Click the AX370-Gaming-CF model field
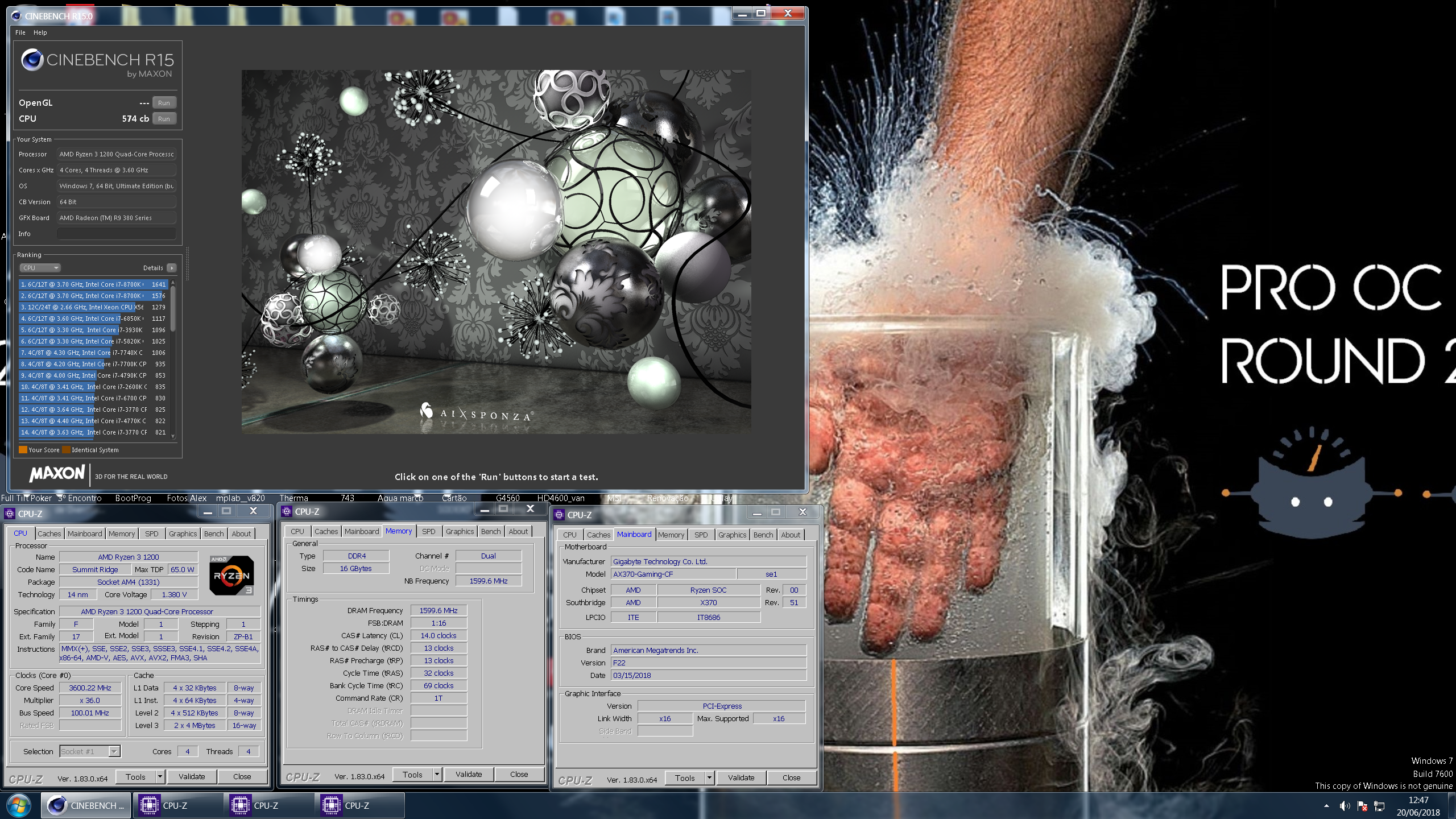Screen dimensions: 1456x819 tap(673, 574)
